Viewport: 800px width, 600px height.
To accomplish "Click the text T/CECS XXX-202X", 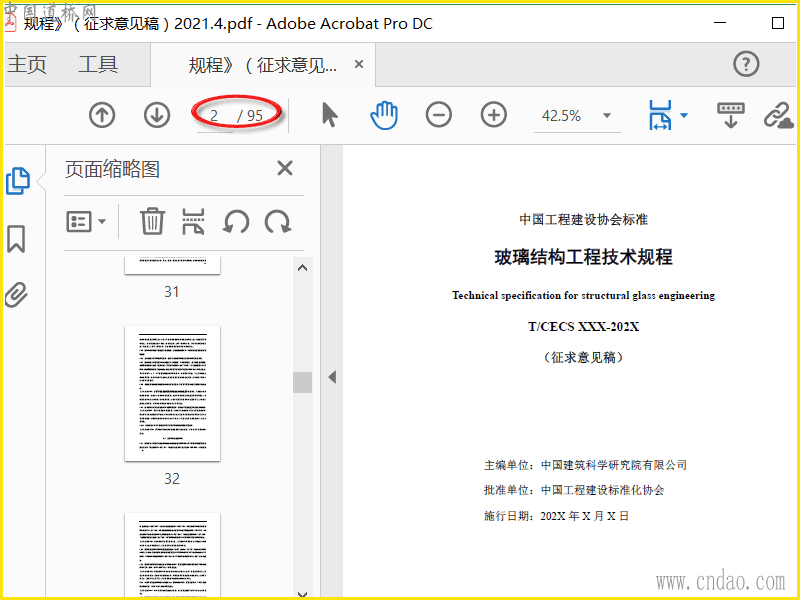I will point(583,327).
